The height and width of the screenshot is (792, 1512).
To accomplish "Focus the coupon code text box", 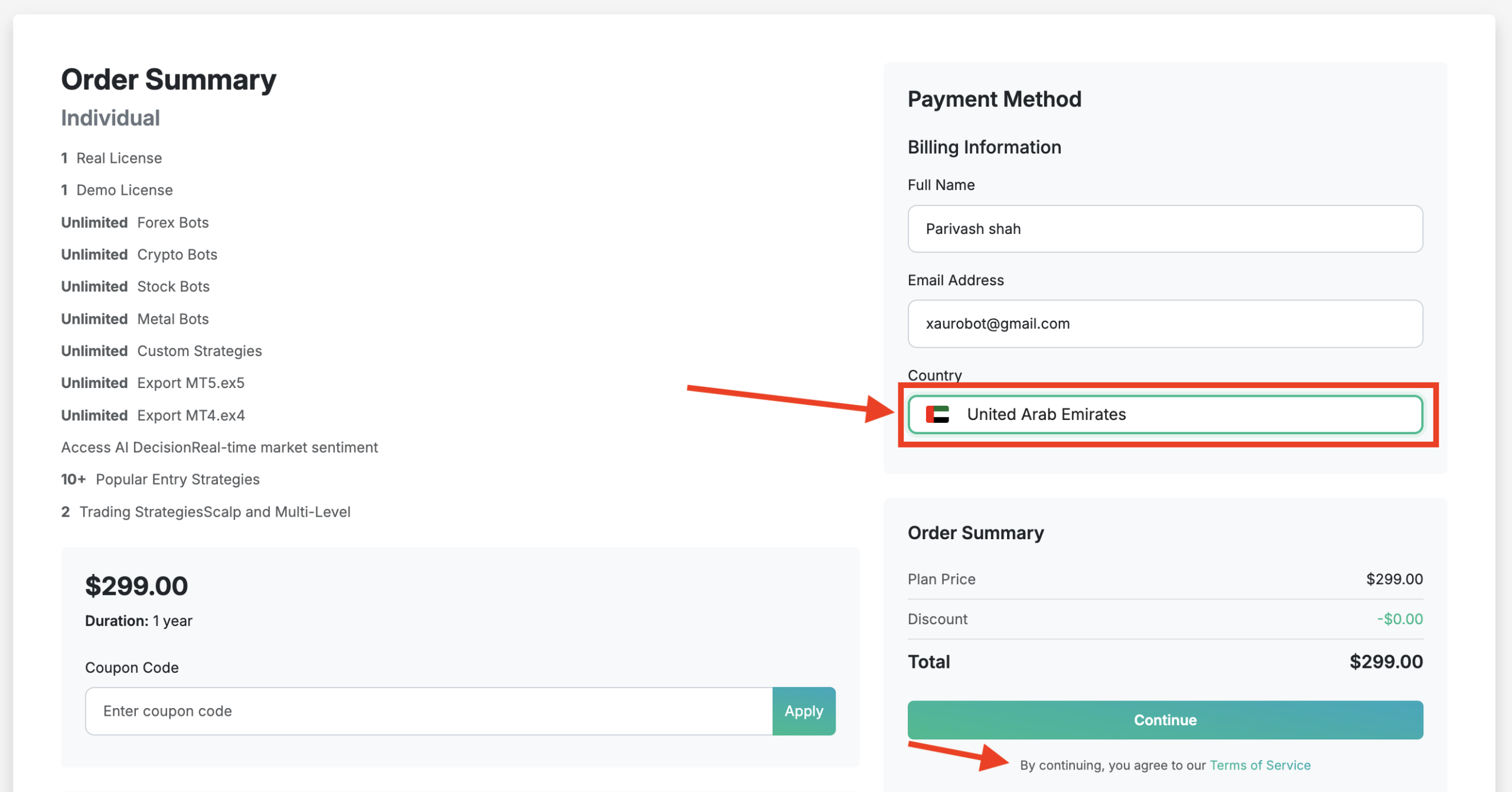I will pyautogui.click(x=429, y=711).
